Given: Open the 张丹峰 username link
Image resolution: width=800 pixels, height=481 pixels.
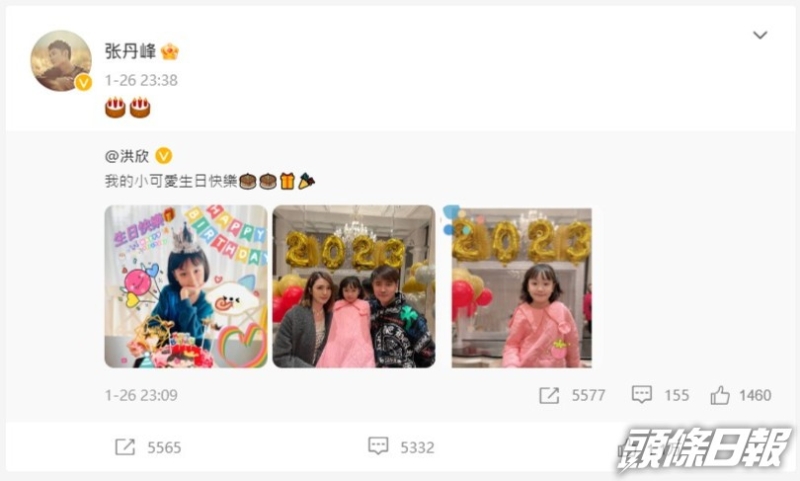Looking at the screenshot, I should point(130,51).
